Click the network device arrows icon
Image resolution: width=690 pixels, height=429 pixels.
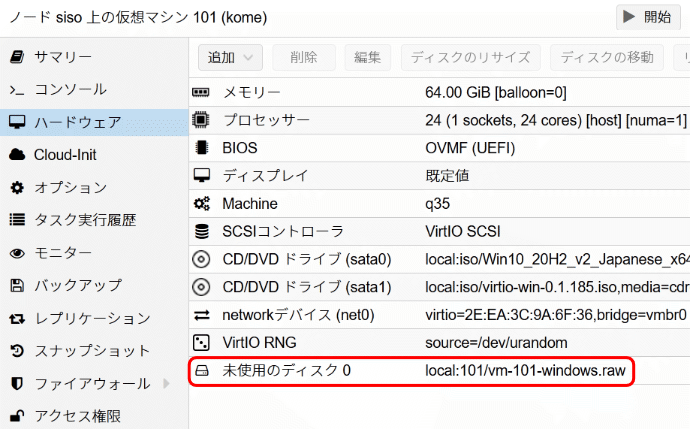click(201, 316)
